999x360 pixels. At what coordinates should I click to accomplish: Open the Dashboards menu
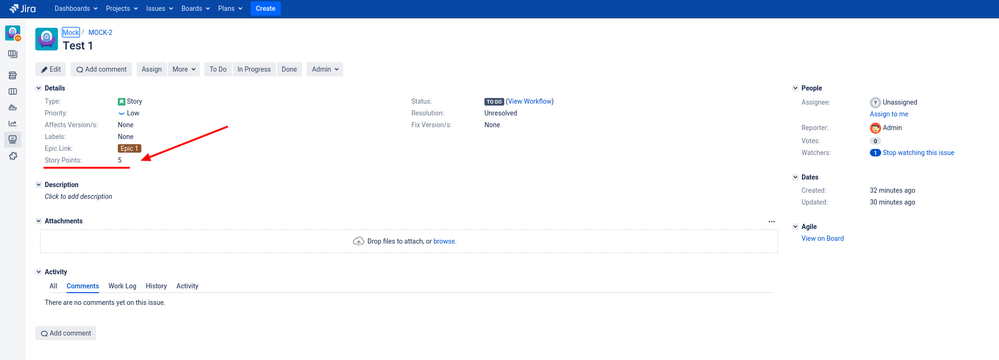(x=76, y=9)
